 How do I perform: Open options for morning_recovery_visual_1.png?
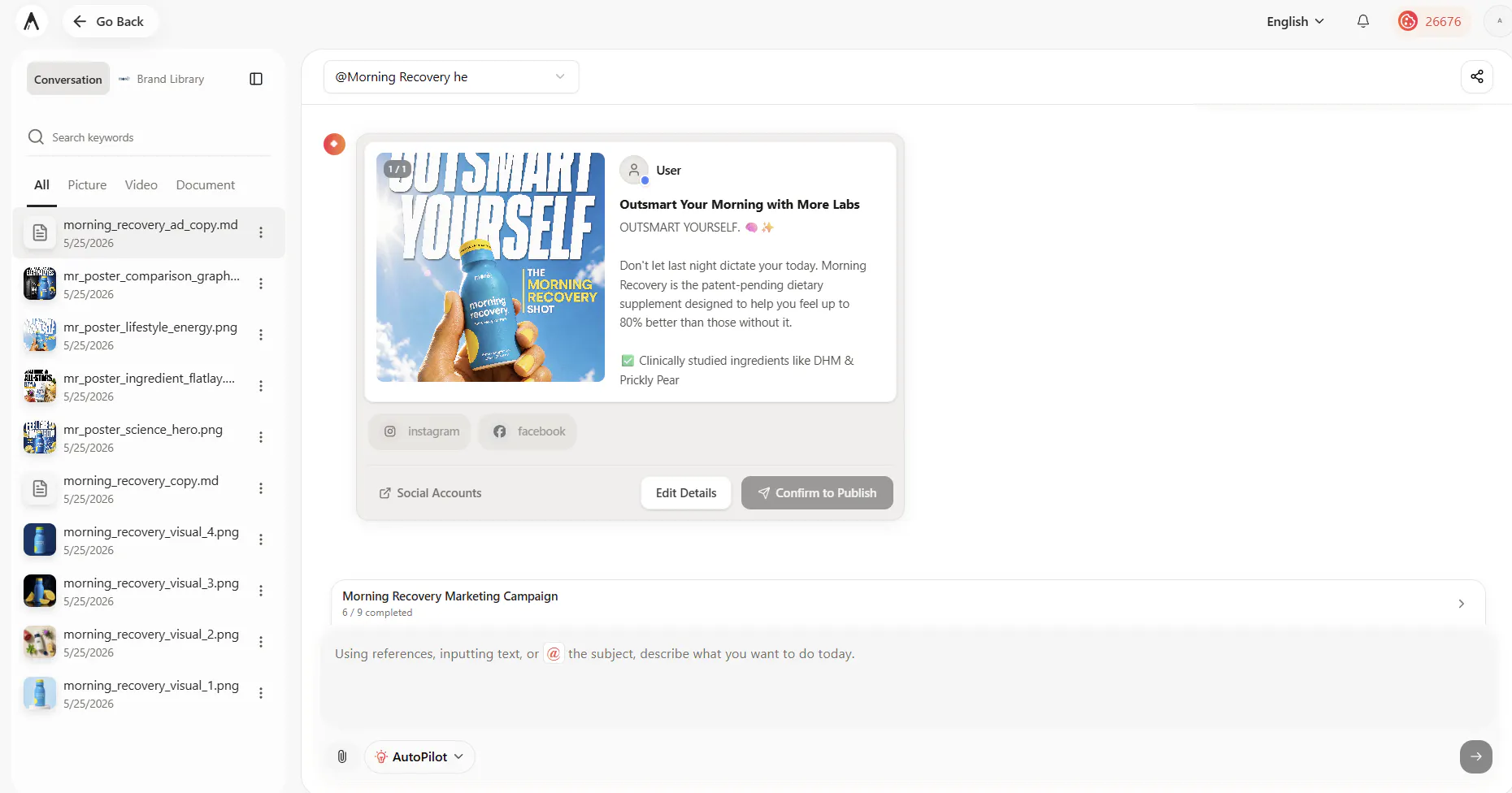point(261,693)
